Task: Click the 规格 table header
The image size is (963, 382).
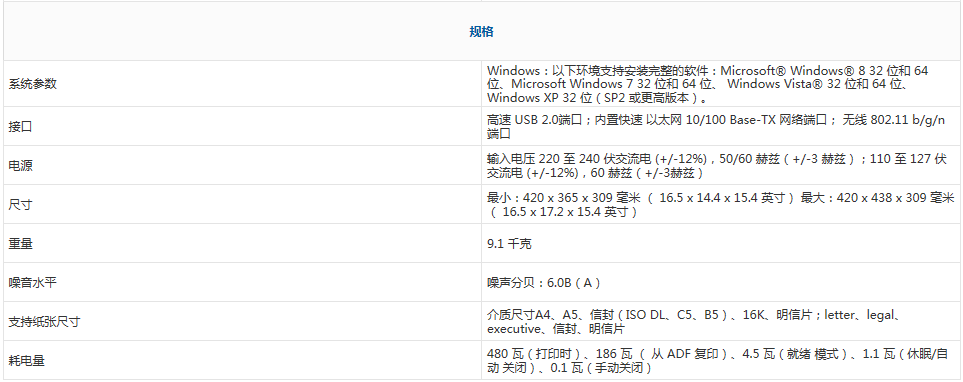Action: tap(481, 32)
